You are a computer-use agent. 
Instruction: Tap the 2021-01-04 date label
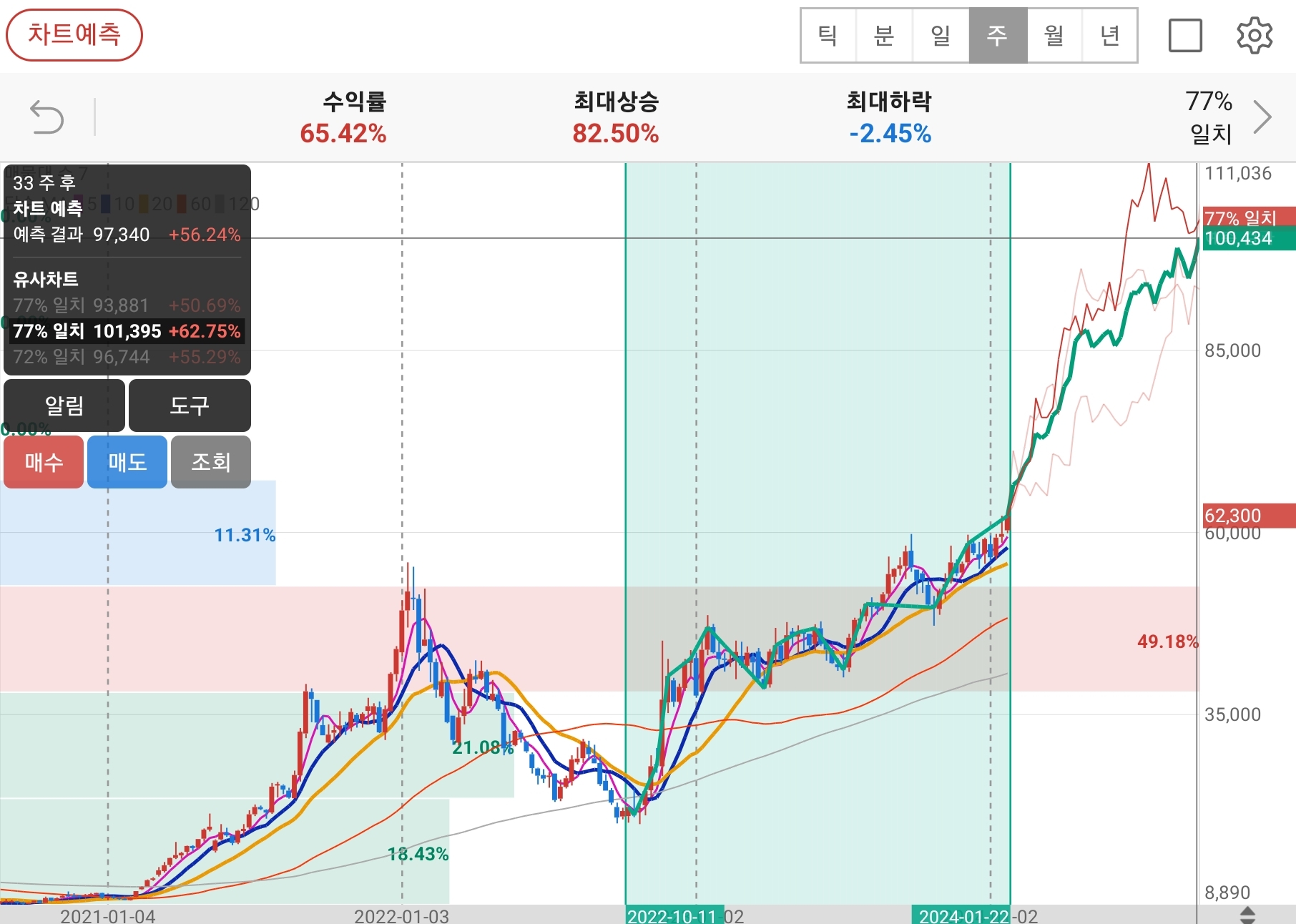tap(108, 916)
